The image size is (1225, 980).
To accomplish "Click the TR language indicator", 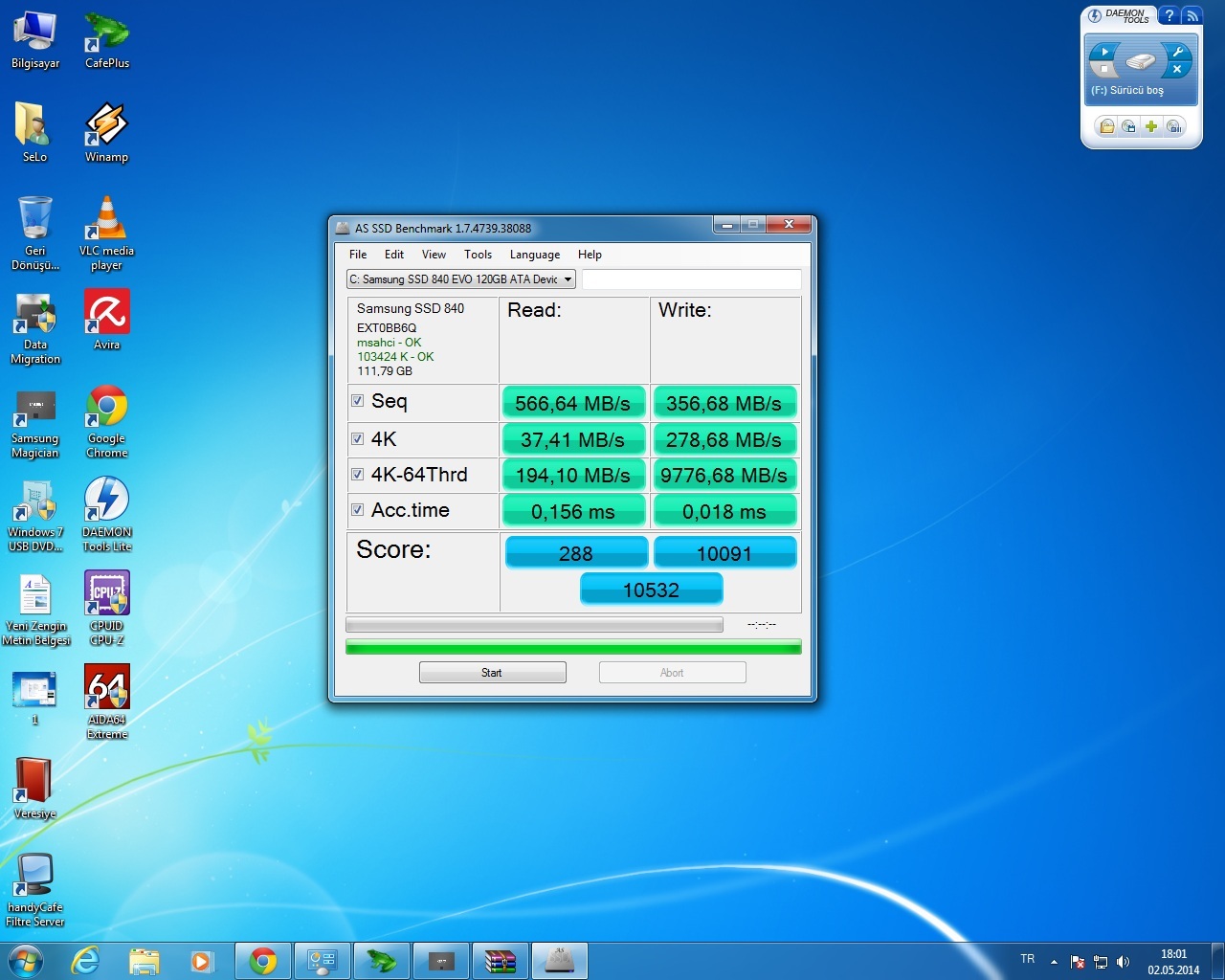I will click(x=1027, y=959).
